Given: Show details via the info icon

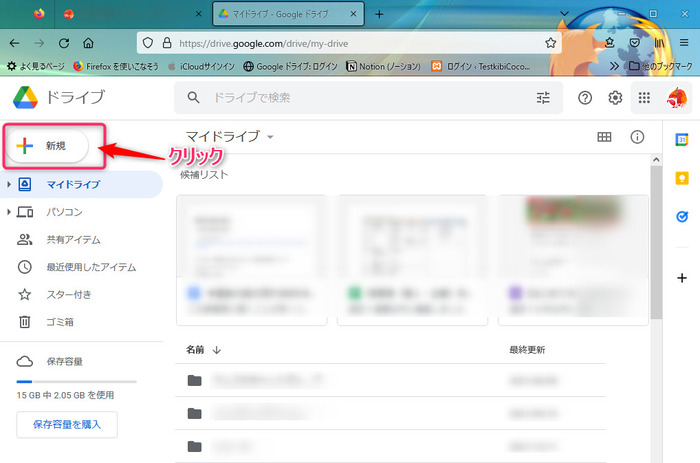Looking at the screenshot, I should pos(637,137).
